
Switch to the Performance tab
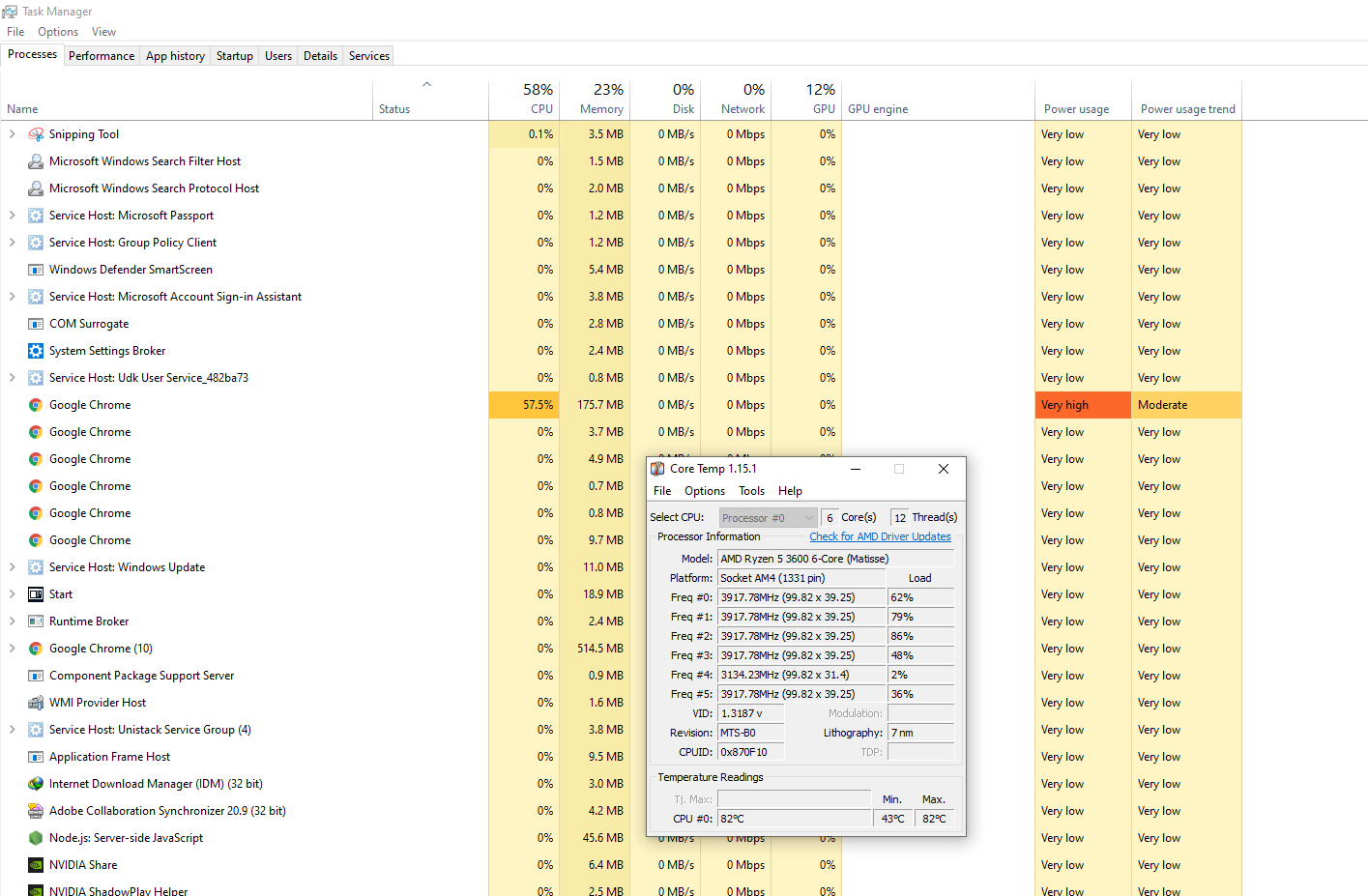coord(102,56)
